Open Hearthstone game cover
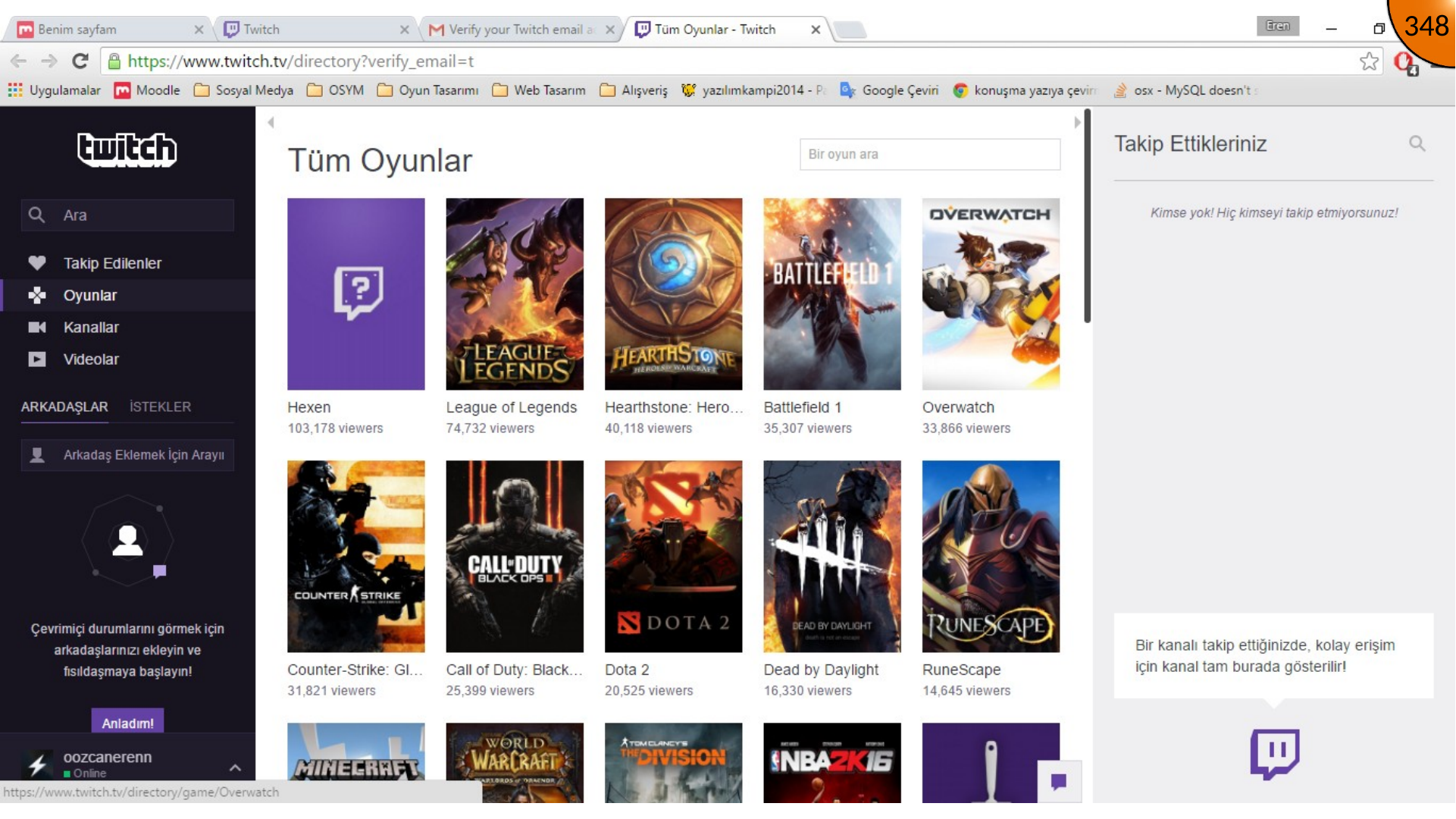Screen dimensions: 1456x819 (x=673, y=294)
